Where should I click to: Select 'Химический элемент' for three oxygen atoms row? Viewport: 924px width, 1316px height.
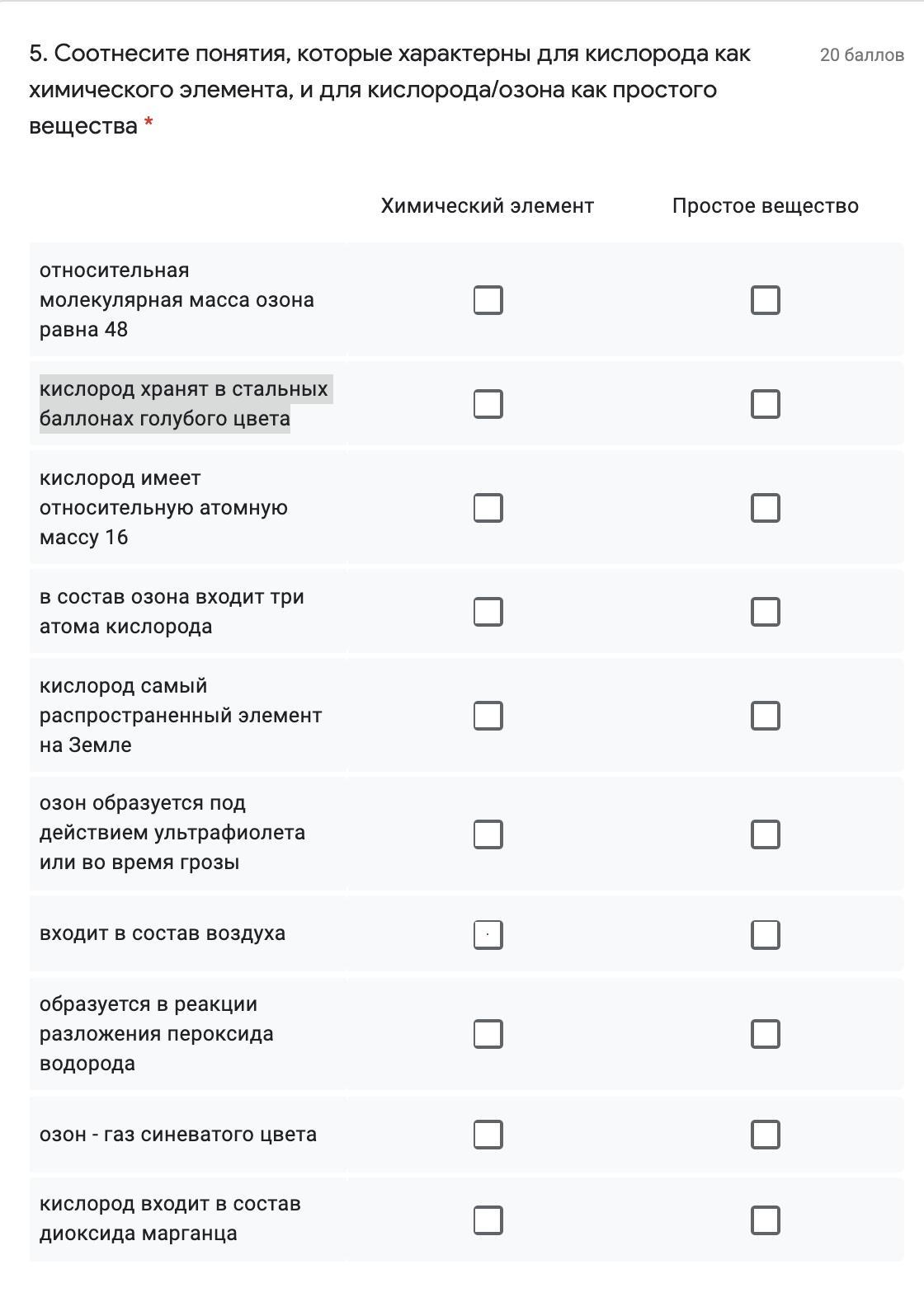click(x=488, y=612)
